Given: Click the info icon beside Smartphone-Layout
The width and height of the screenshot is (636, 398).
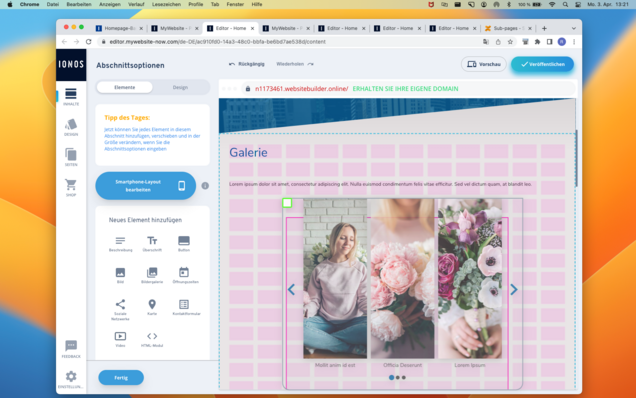Looking at the screenshot, I should point(205,186).
